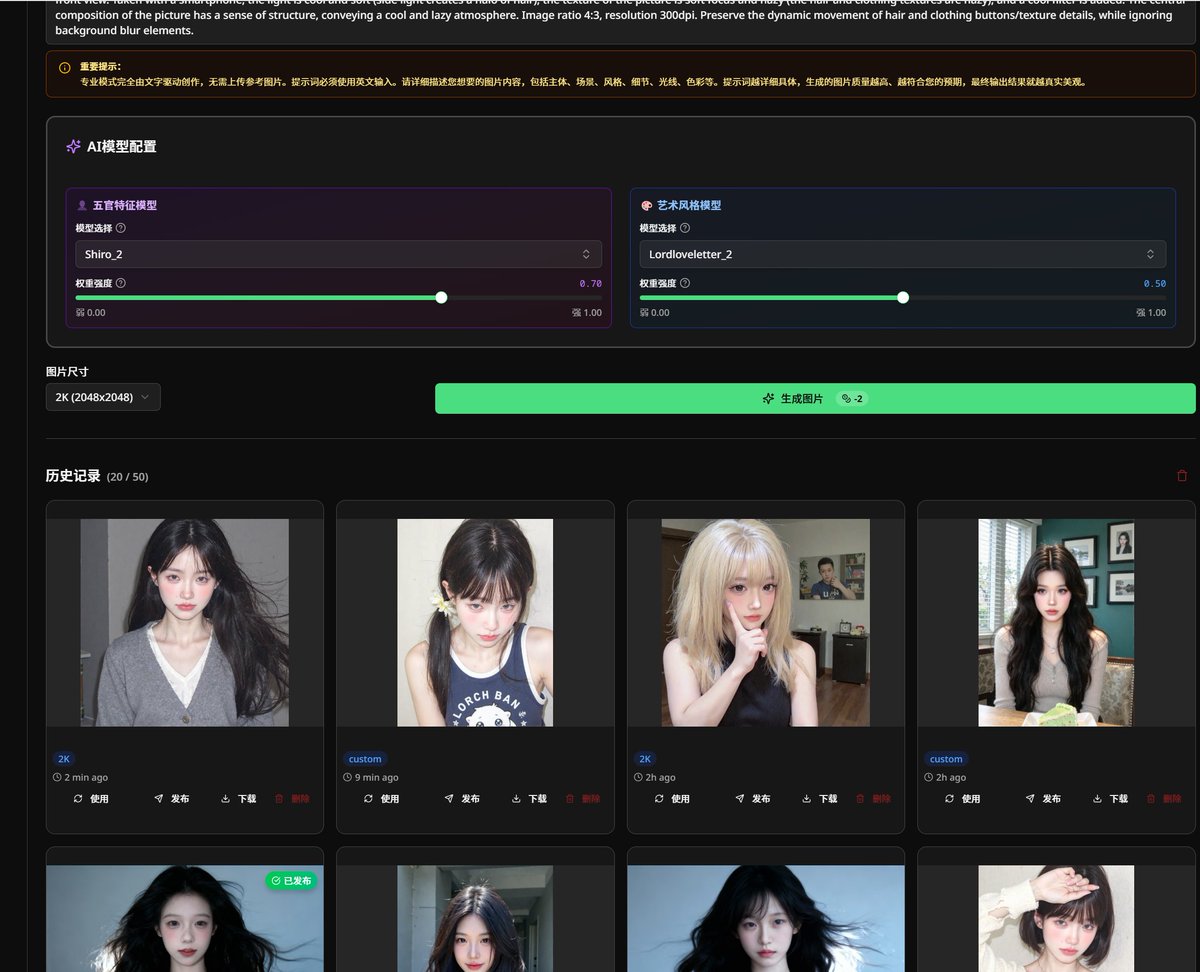Click 发布 on the custom 2h ago card
The width and height of the screenshot is (1200, 972).
point(1043,799)
